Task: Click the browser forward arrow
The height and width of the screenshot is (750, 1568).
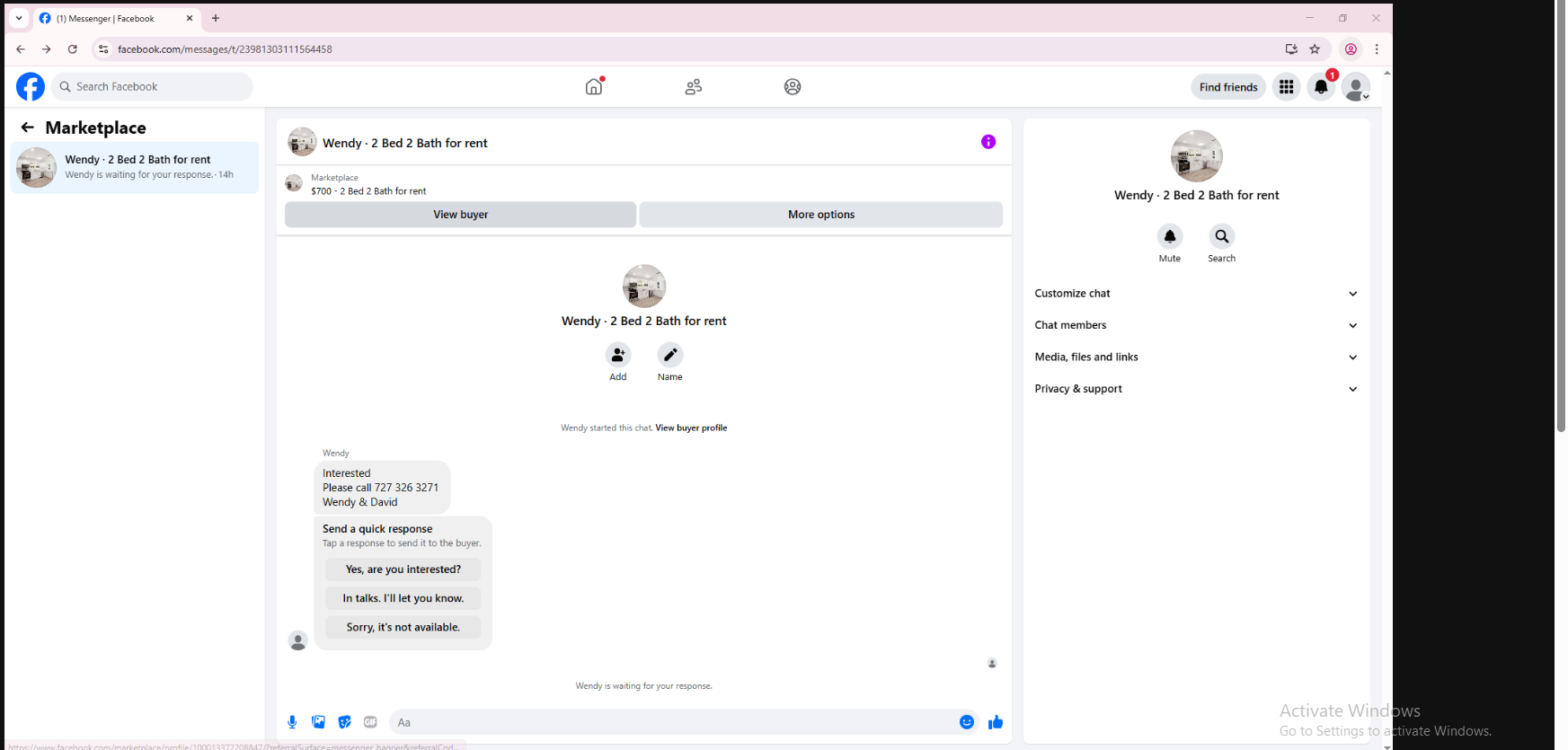Action: 47,49
